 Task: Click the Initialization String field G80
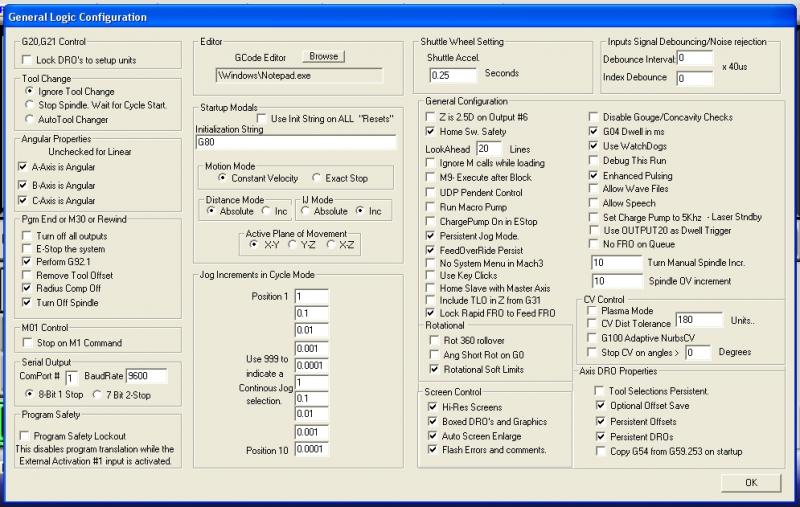coord(296,142)
